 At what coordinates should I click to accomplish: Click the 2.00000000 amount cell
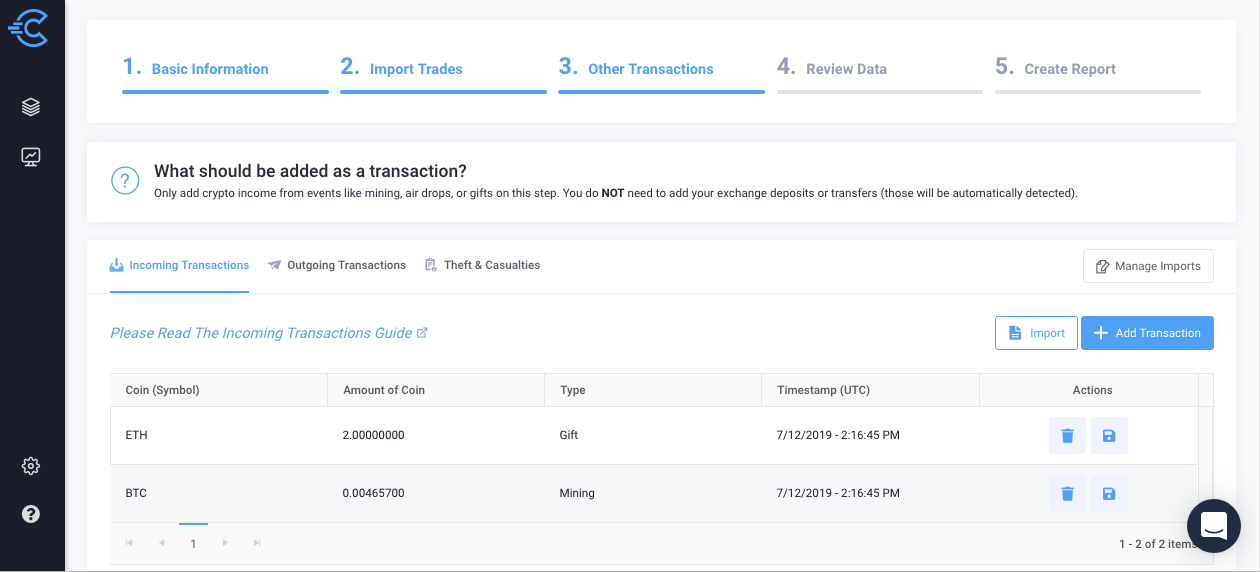tap(436, 436)
